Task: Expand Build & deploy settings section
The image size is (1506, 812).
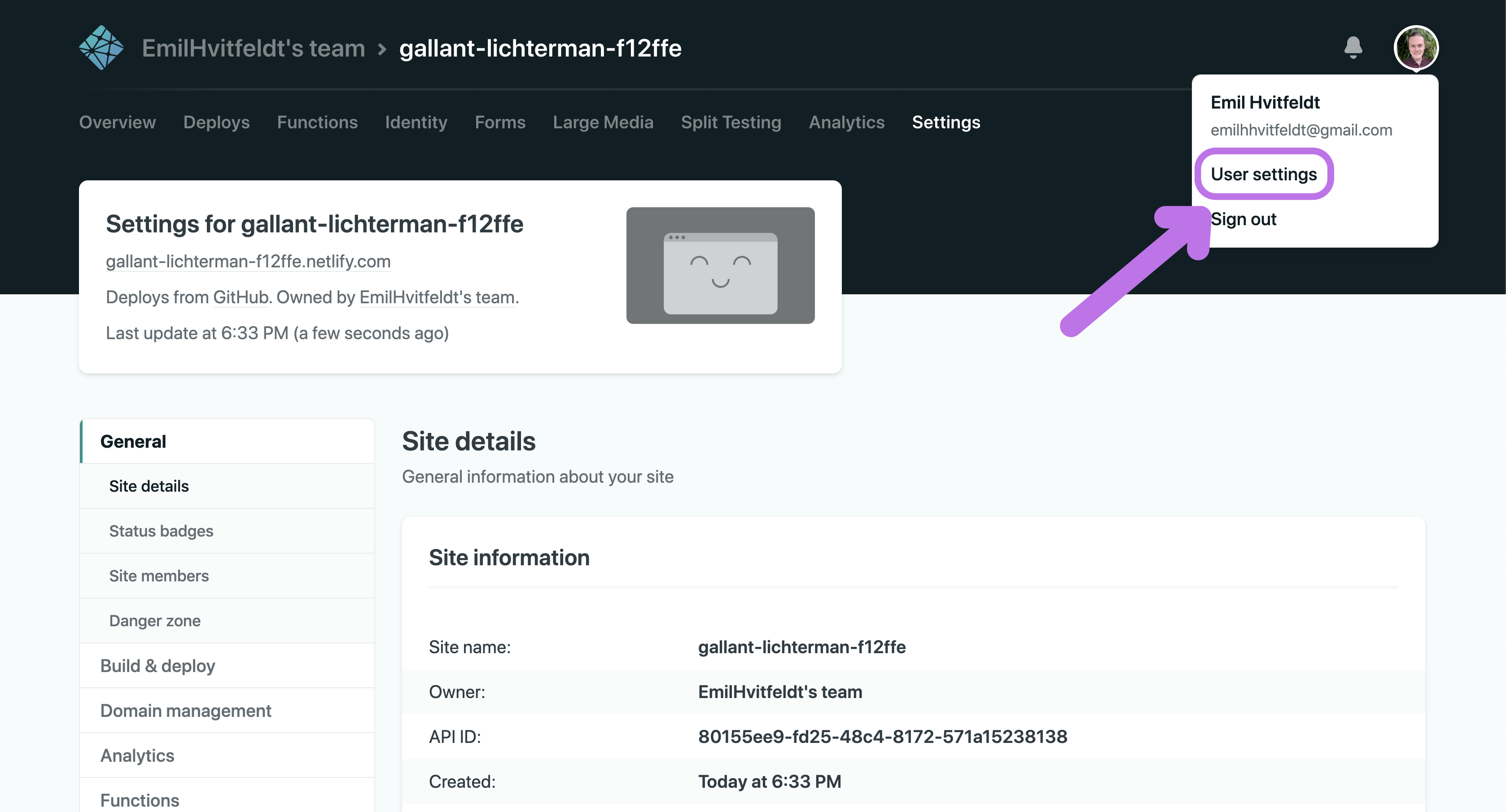Action: 227,666
